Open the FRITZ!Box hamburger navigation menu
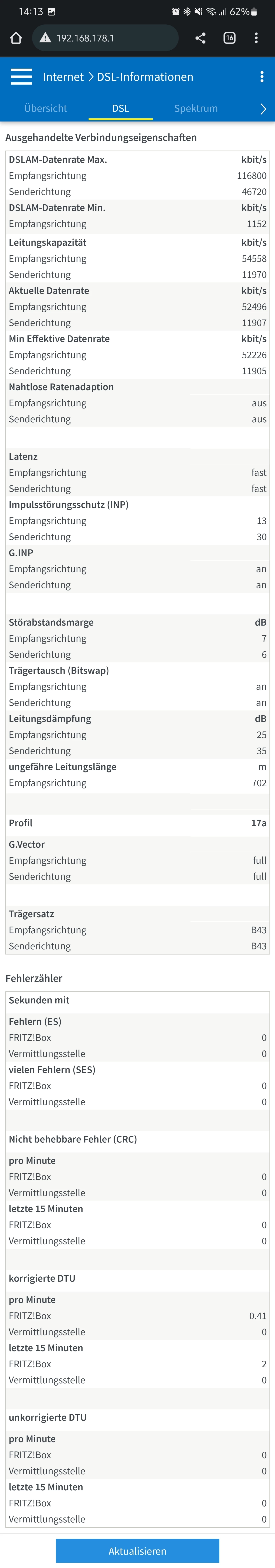 [21, 77]
